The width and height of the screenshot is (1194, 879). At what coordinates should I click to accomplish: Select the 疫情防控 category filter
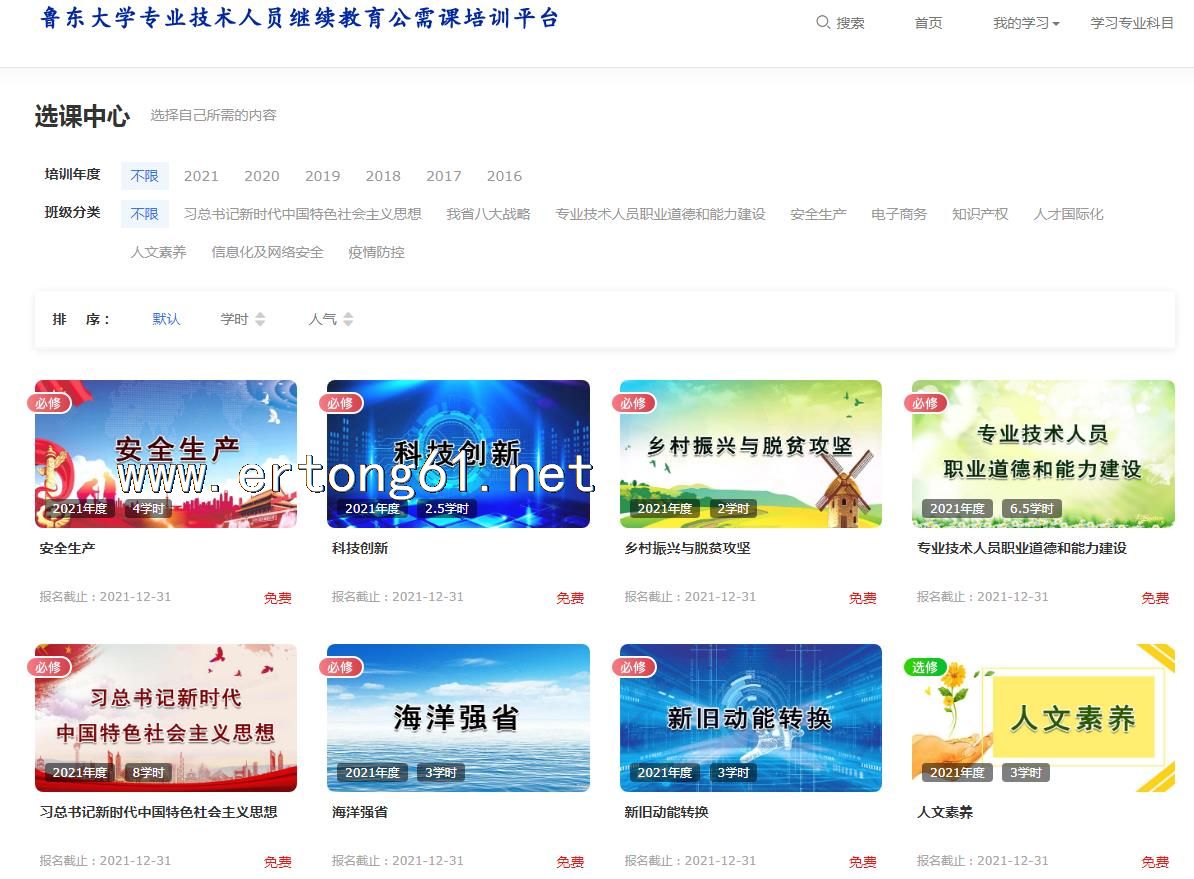pos(376,252)
